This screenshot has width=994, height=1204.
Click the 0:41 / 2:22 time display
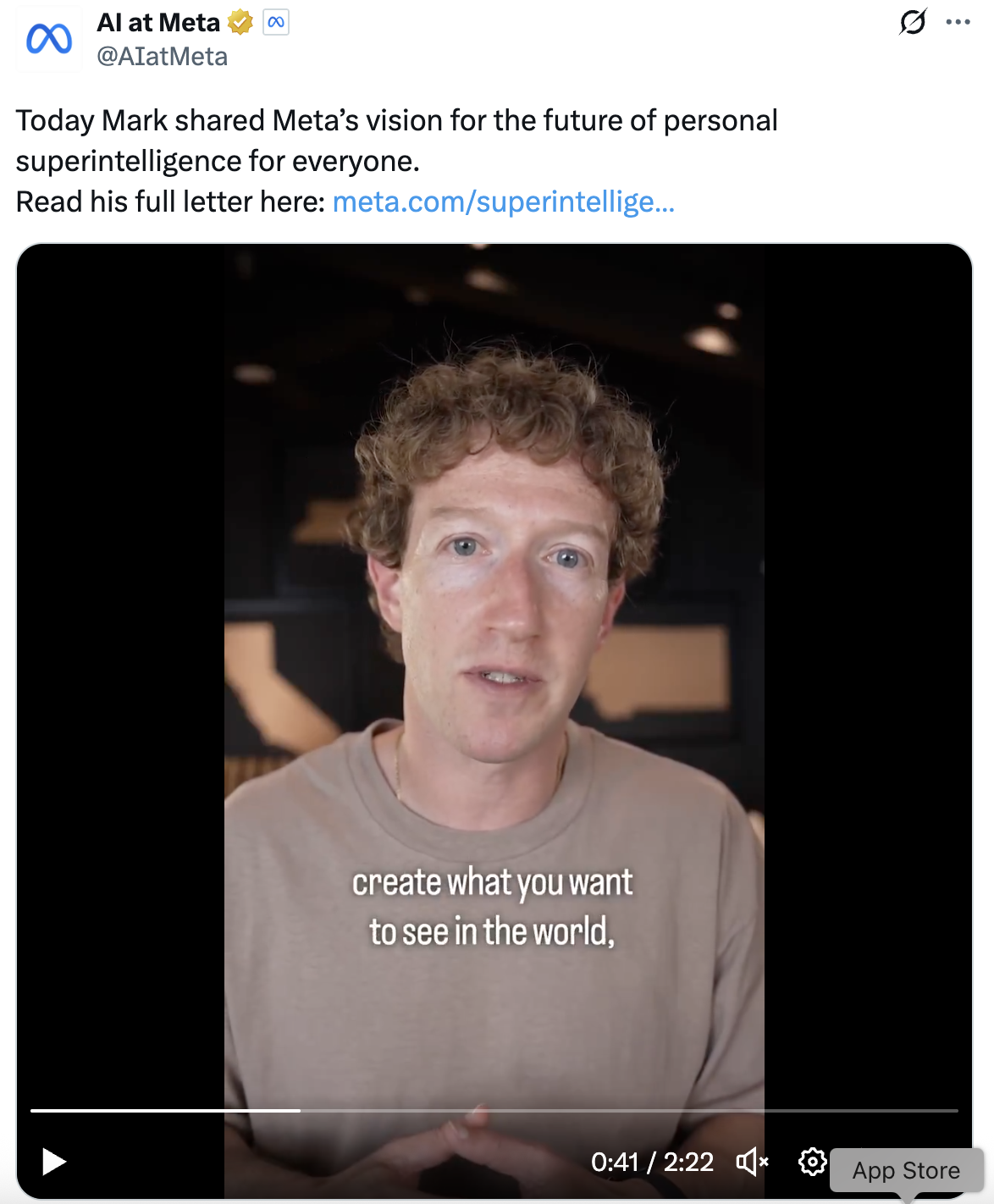coord(652,1162)
